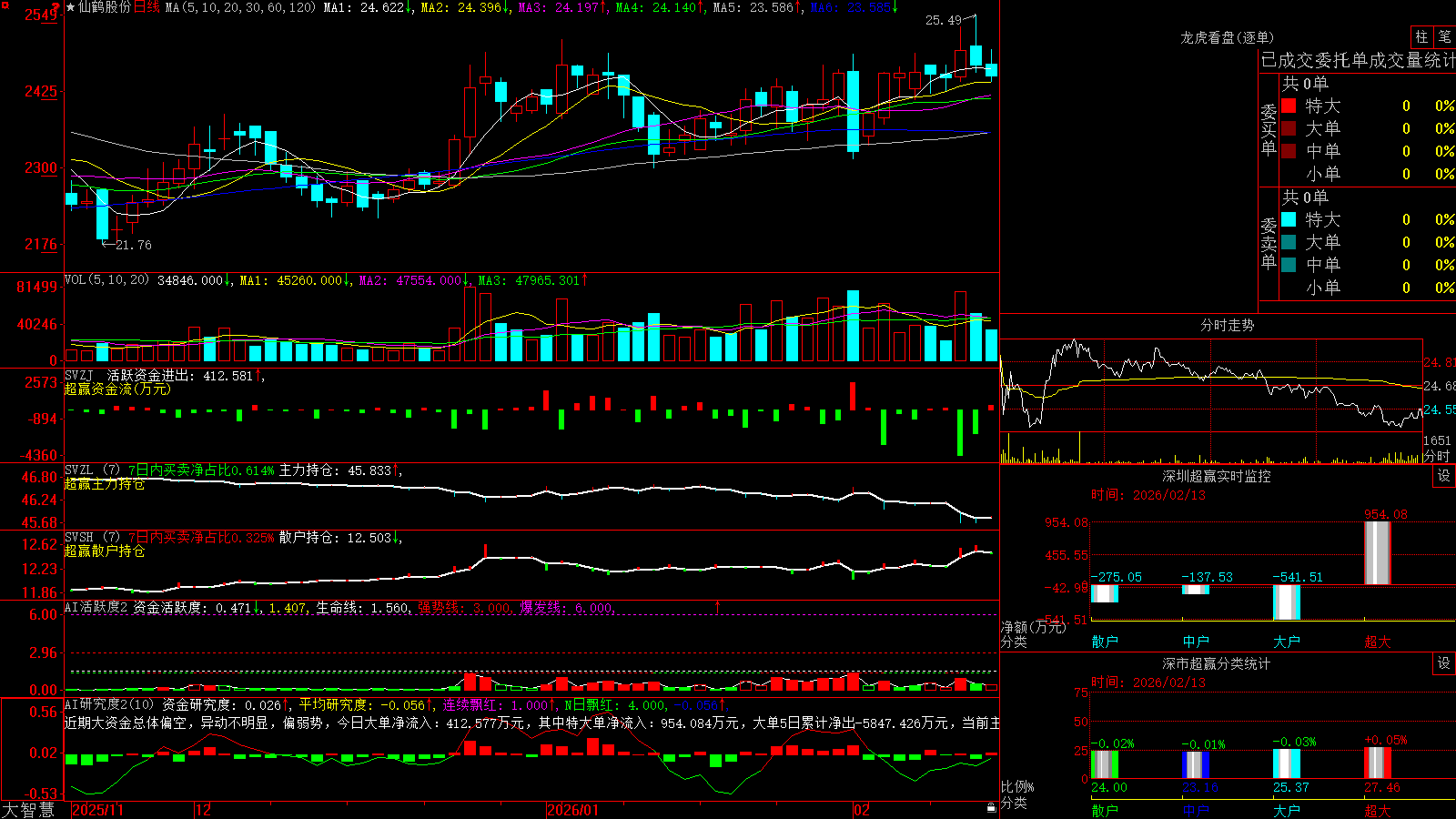Click the 02 month marker on the time axis
The height and width of the screenshot is (819, 1456).
(862, 810)
